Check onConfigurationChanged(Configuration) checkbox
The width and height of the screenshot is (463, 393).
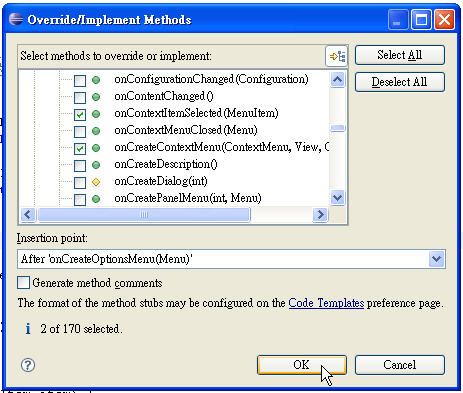[80, 80]
